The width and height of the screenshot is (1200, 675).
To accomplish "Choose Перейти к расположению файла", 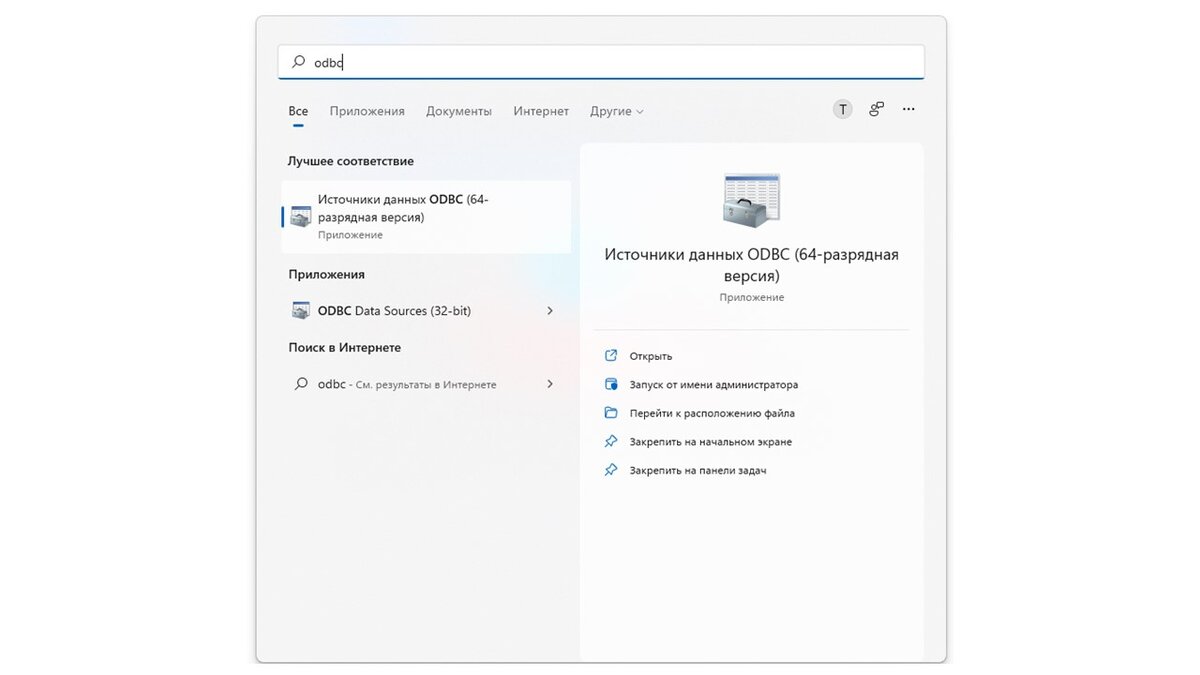I will [x=712, y=413].
